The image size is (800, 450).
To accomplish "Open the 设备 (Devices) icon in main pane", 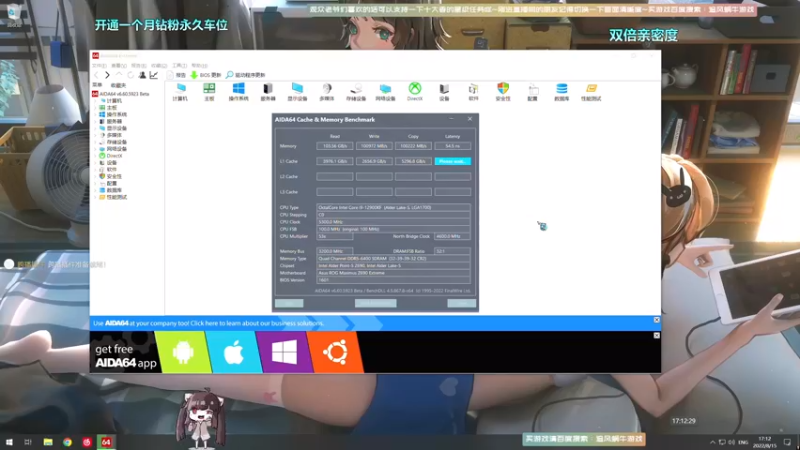I will click(x=444, y=92).
